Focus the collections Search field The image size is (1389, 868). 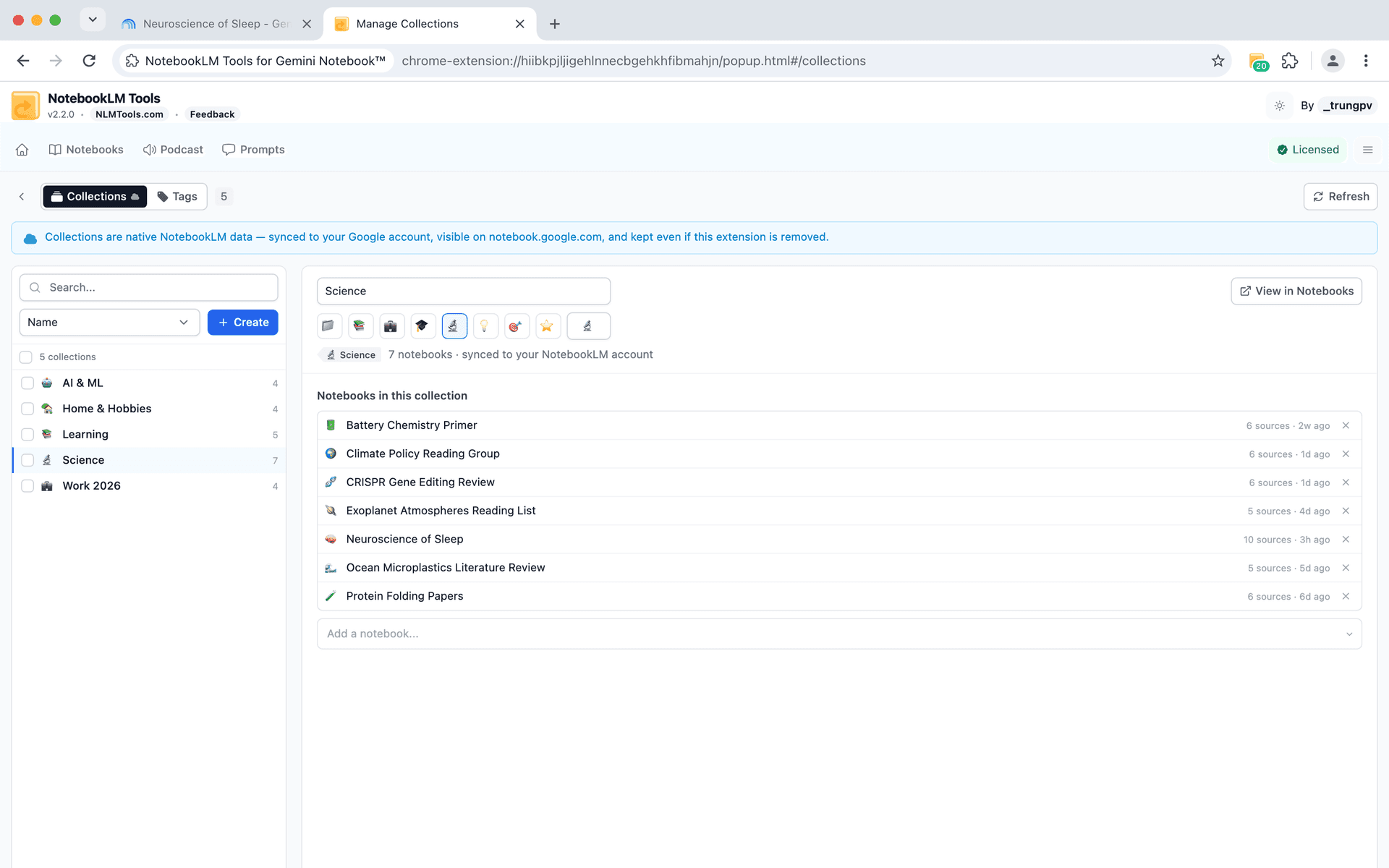(x=149, y=287)
